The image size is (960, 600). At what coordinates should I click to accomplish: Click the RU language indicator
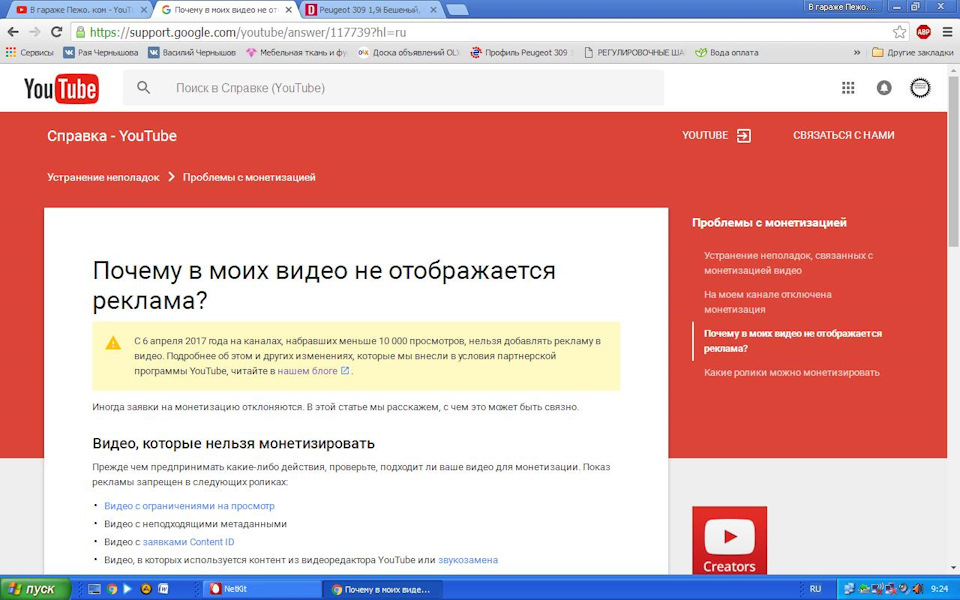pyautogui.click(x=816, y=589)
